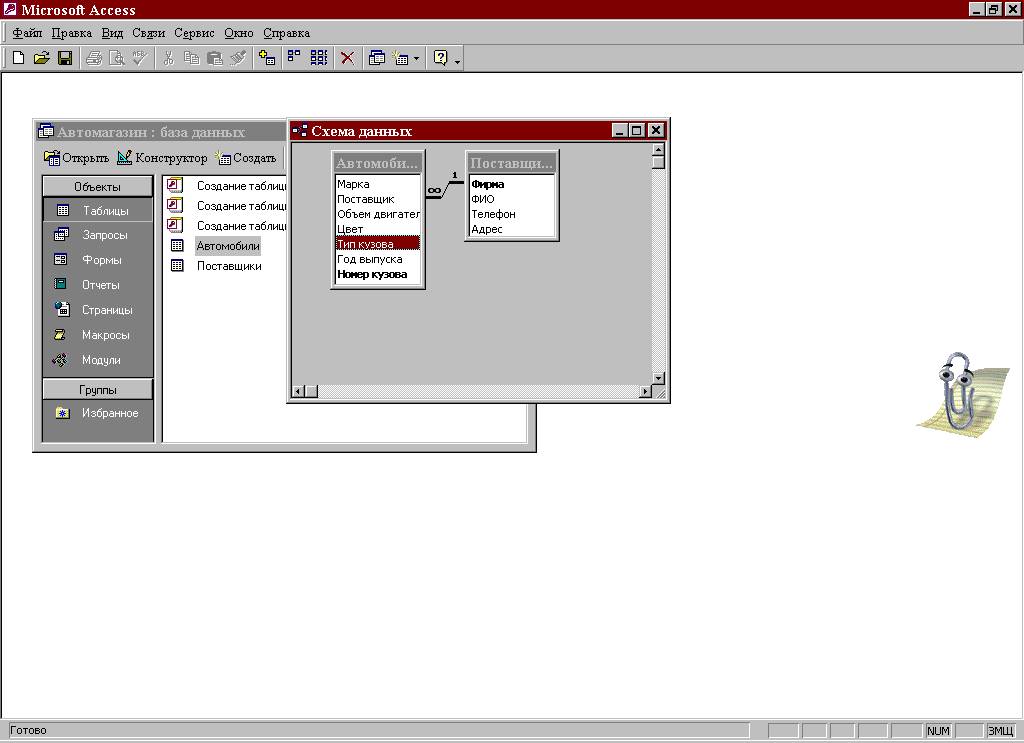Screen dimensions: 1024x743
Task: Open the Окно menu
Action: 238,33
